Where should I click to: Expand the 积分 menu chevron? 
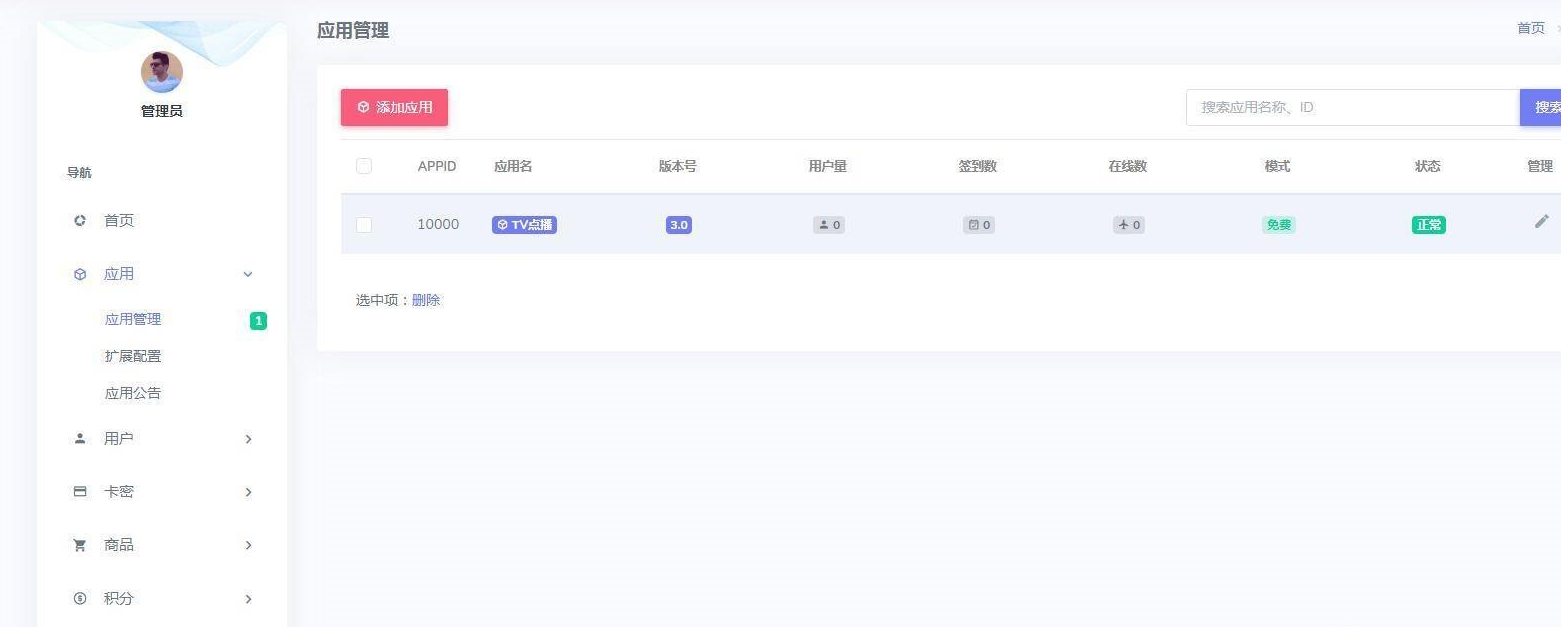coord(248,599)
